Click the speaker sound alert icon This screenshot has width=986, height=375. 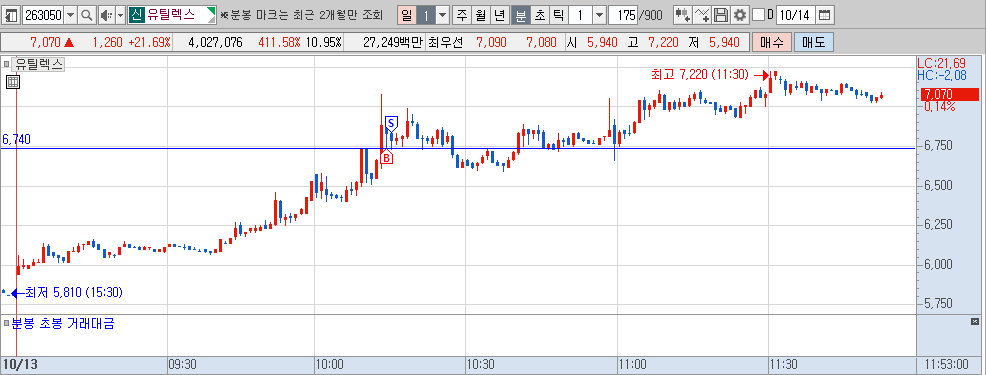(x=106, y=14)
